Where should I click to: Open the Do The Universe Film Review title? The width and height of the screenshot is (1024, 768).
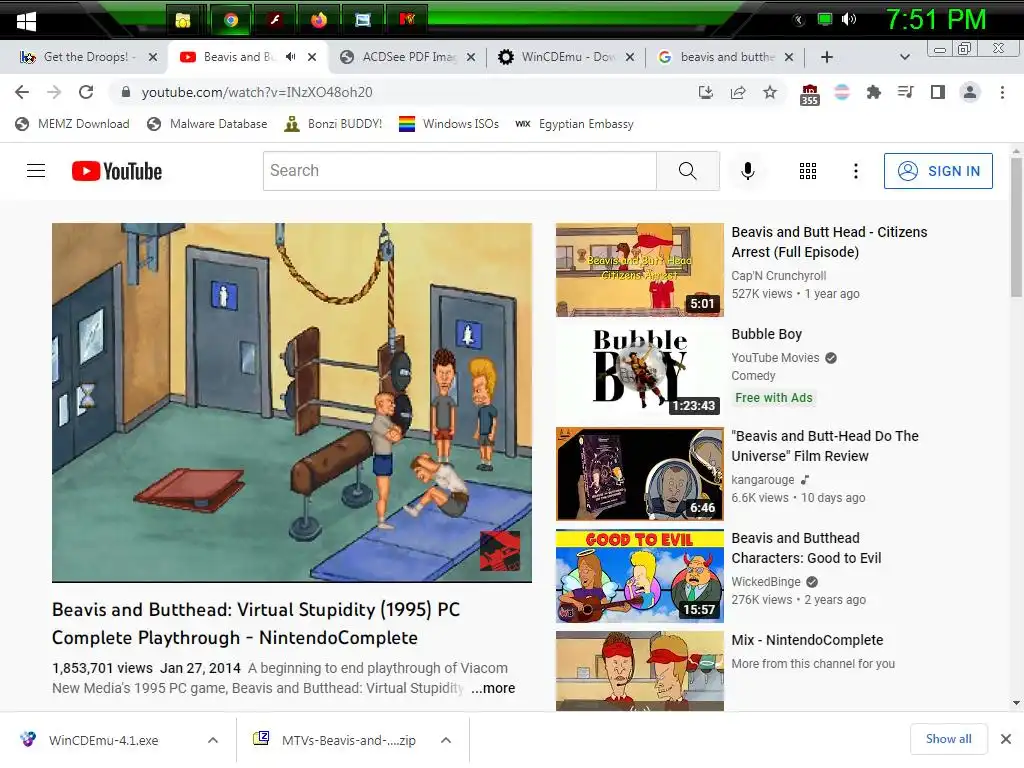pyautogui.click(x=825, y=446)
